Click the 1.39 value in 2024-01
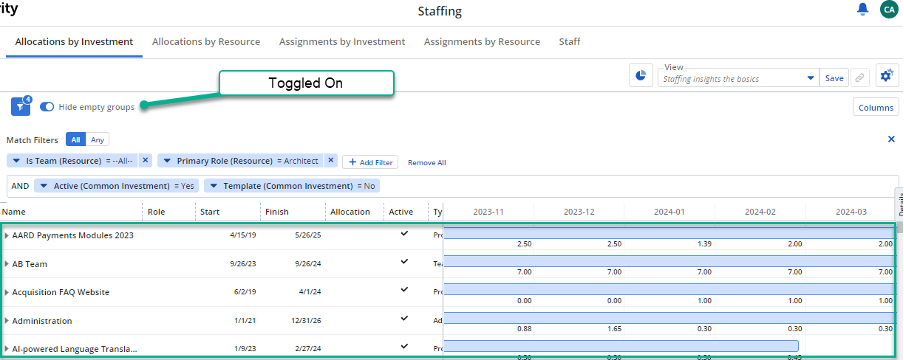The height and width of the screenshot is (360, 904). (x=705, y=243)
